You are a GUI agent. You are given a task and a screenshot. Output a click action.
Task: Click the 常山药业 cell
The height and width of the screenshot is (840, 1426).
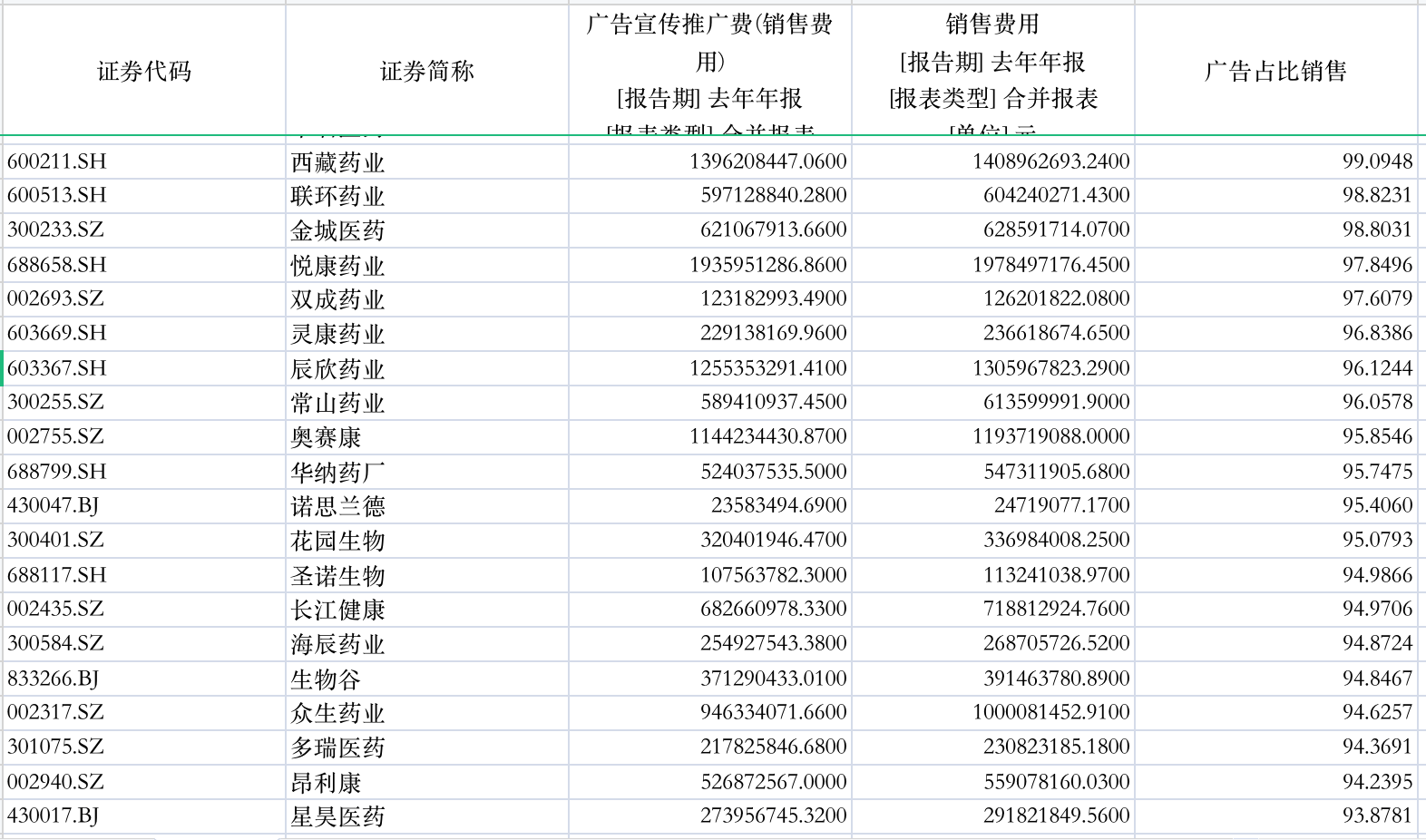pyautogui.click(x=426, y=402)
